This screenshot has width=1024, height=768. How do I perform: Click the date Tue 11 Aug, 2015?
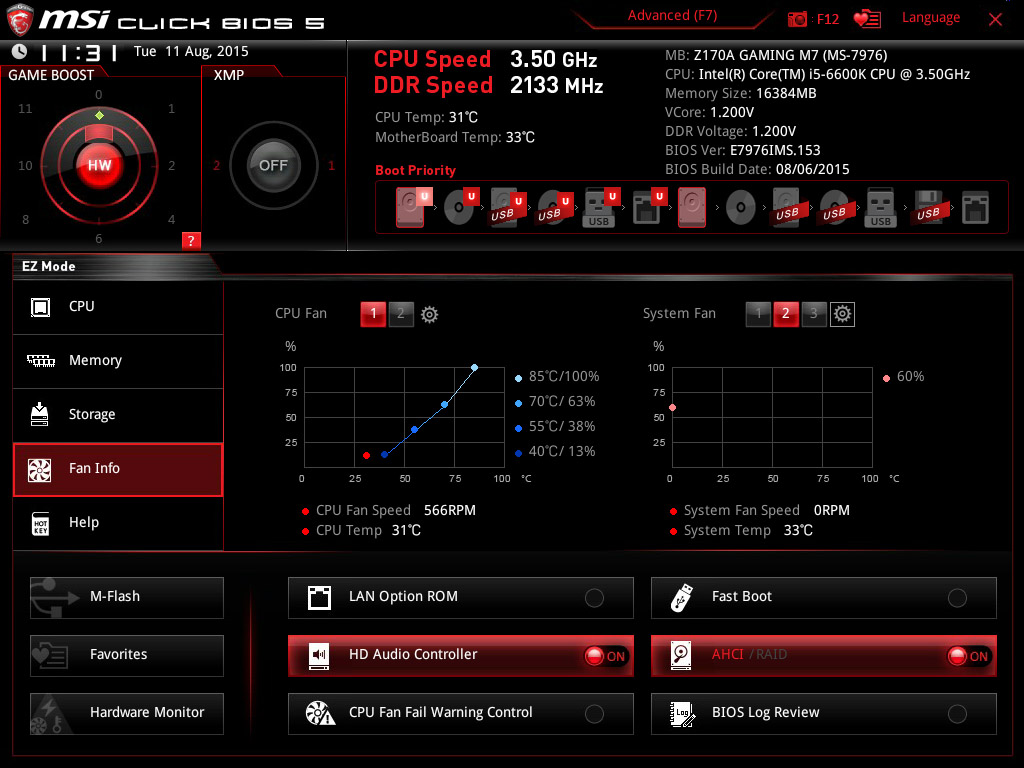pos(191,51)
